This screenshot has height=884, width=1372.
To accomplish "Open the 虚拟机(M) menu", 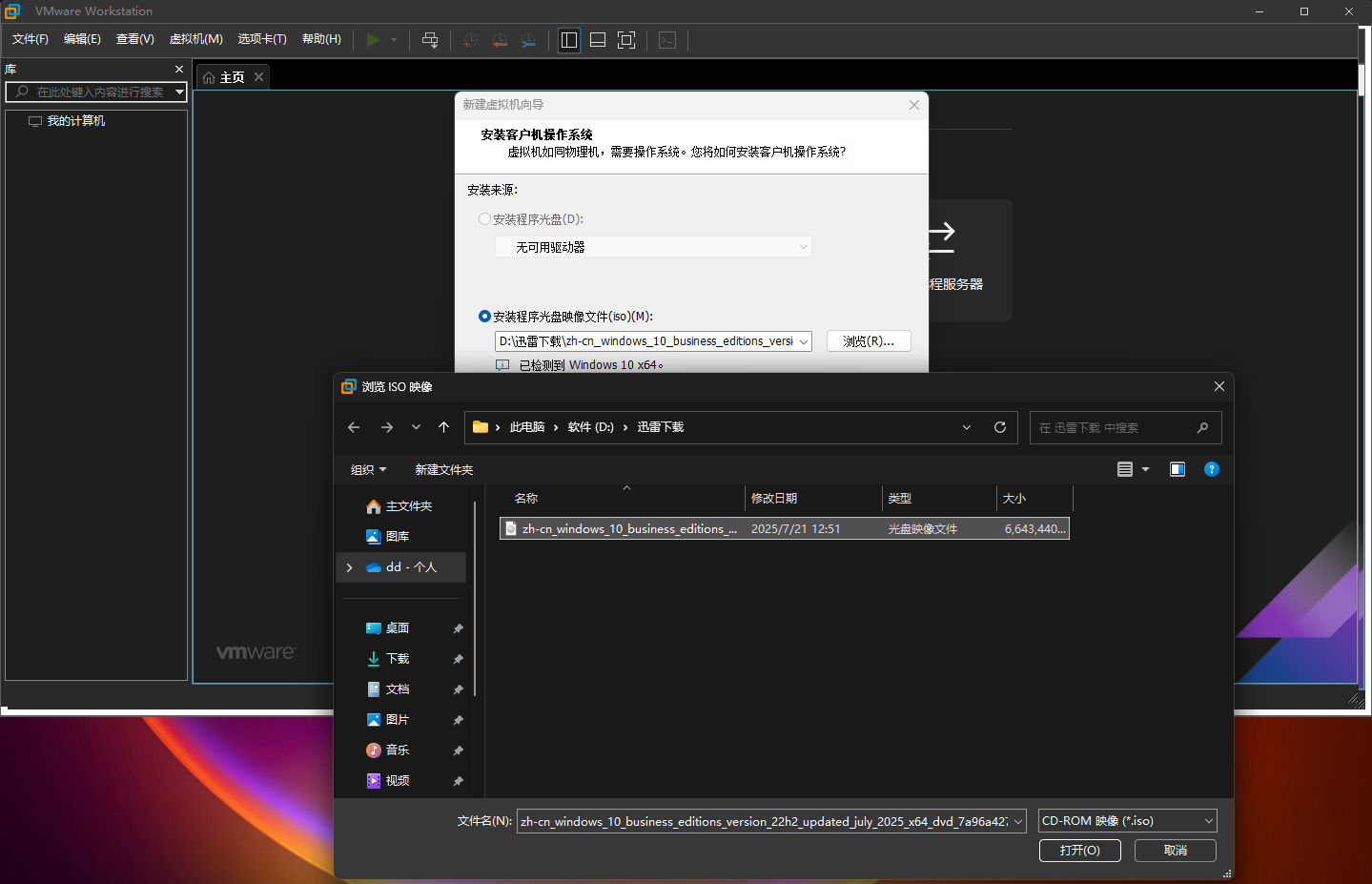I will (x=195, y=39).
